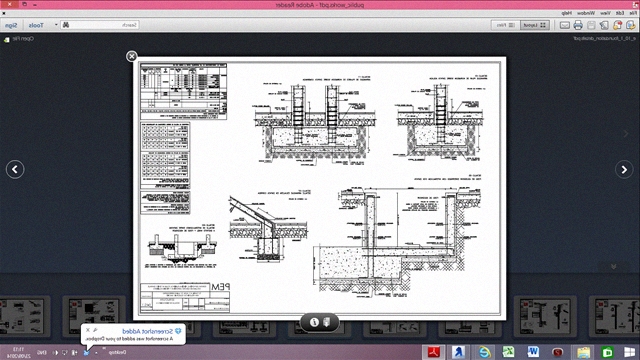640x360 pixels.
Task: Open the Sign pane
Action: tap(11, 25)
